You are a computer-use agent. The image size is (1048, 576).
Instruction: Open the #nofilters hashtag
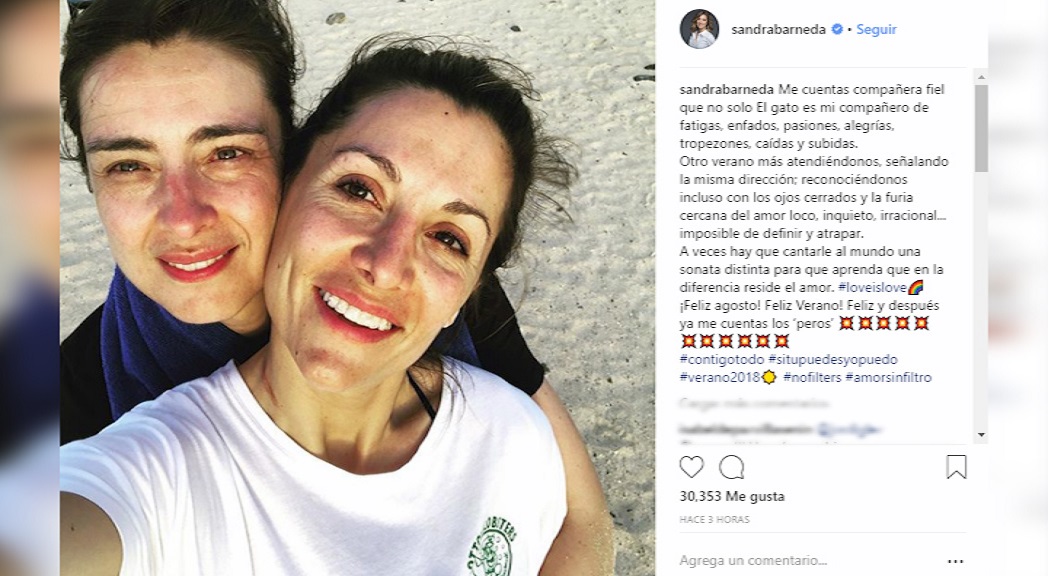(812, 378)
